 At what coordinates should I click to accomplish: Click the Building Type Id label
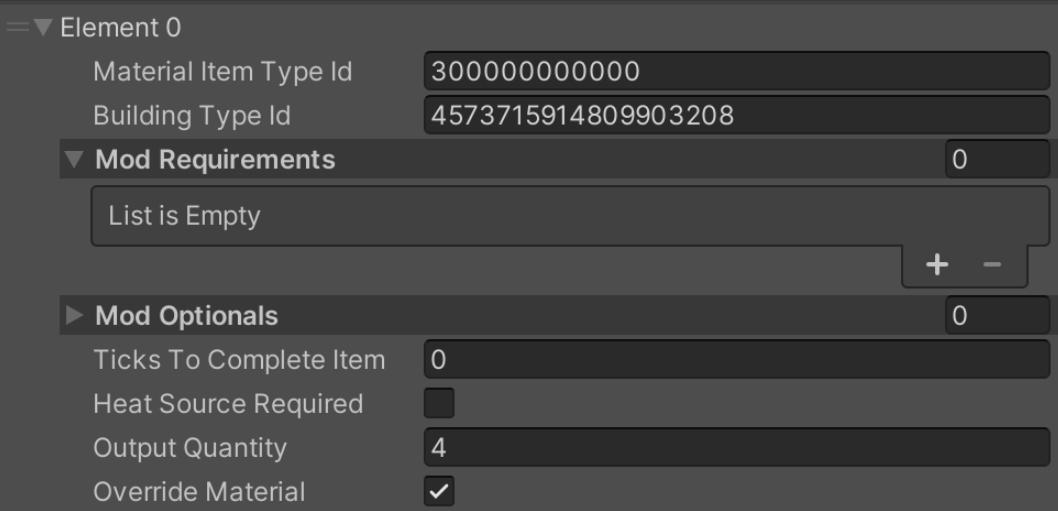[x=192, y=115]
